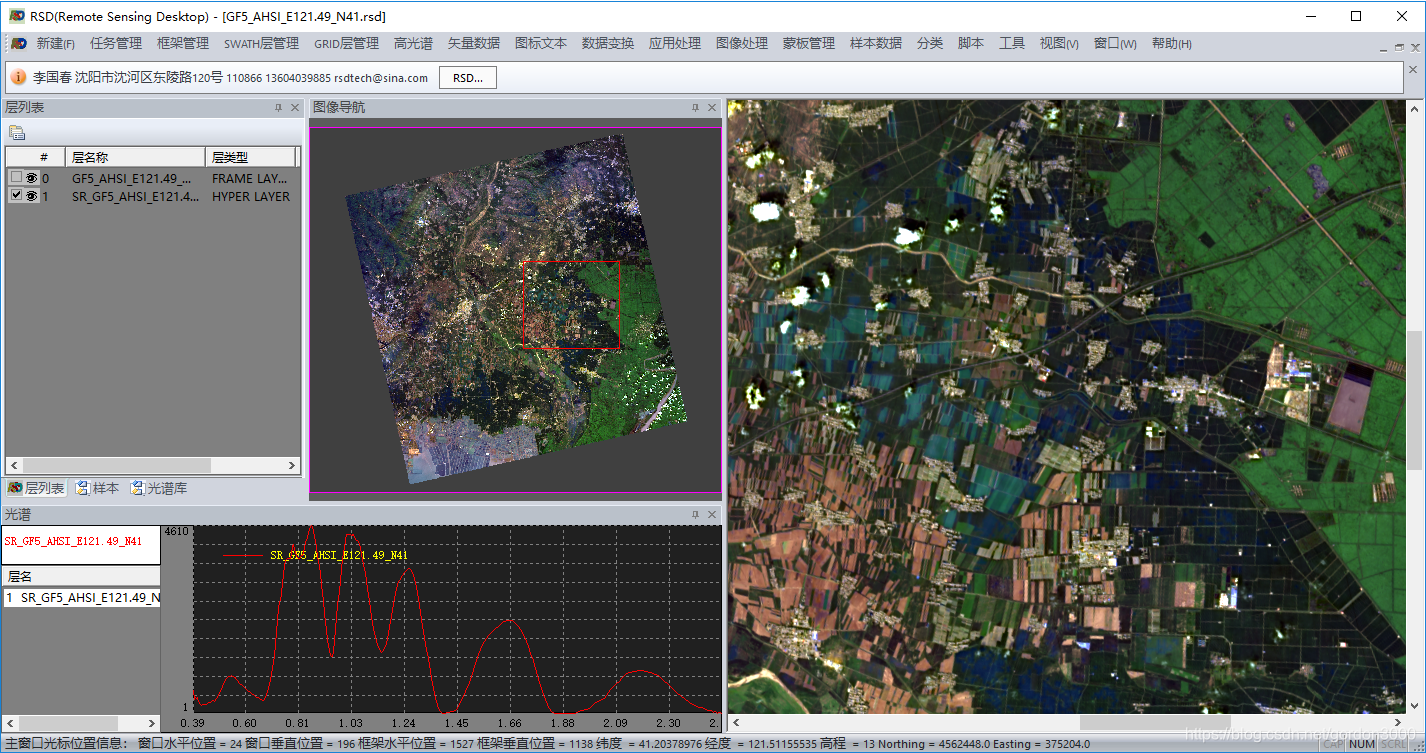Screen dimensions: 1426x753
Task: Click yellow legend SR_GF5_AHSI_E121.49_N41 in chart
Action: (339, 555)
